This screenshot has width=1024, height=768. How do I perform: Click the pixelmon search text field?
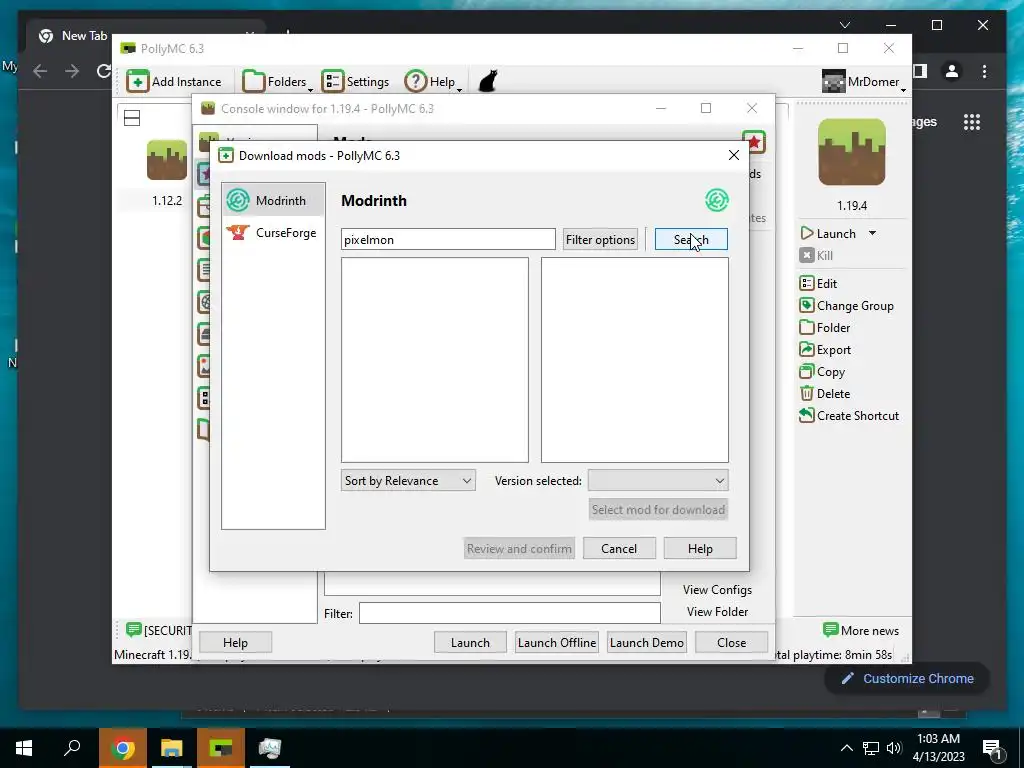(448, 240)
